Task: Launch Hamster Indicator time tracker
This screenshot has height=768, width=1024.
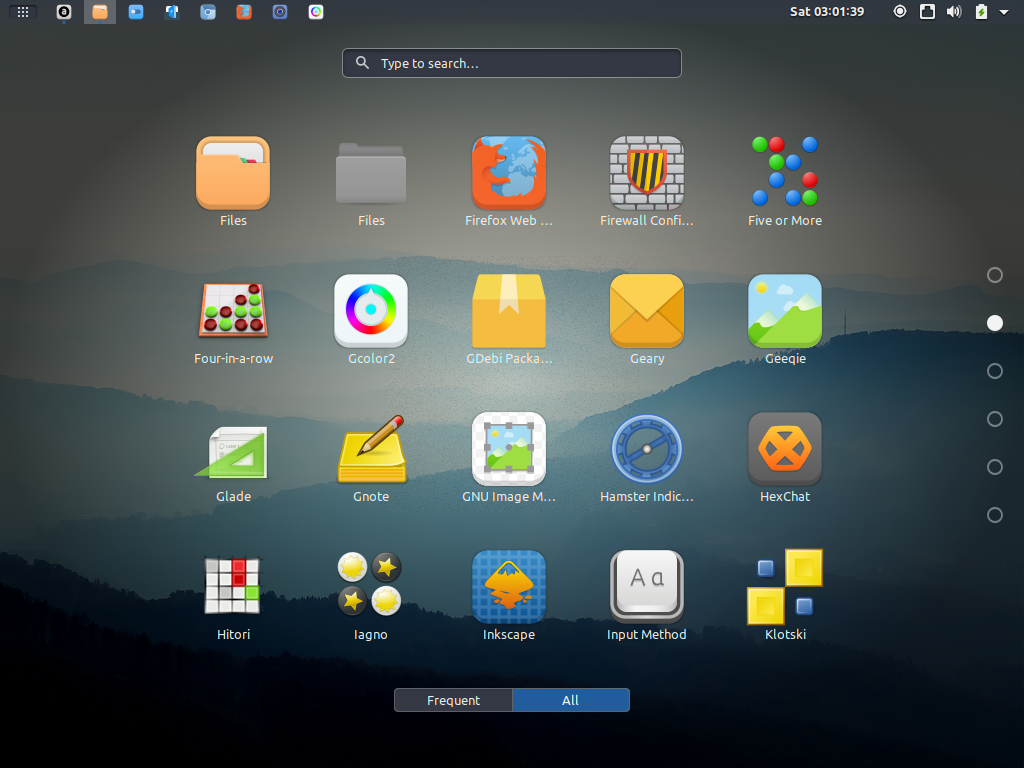Action: click(647, 449)
